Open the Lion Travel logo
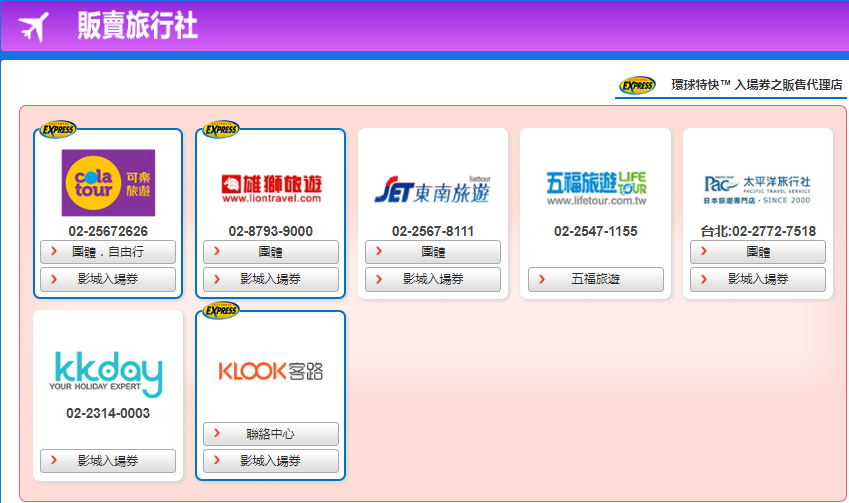 pos(271,189)
